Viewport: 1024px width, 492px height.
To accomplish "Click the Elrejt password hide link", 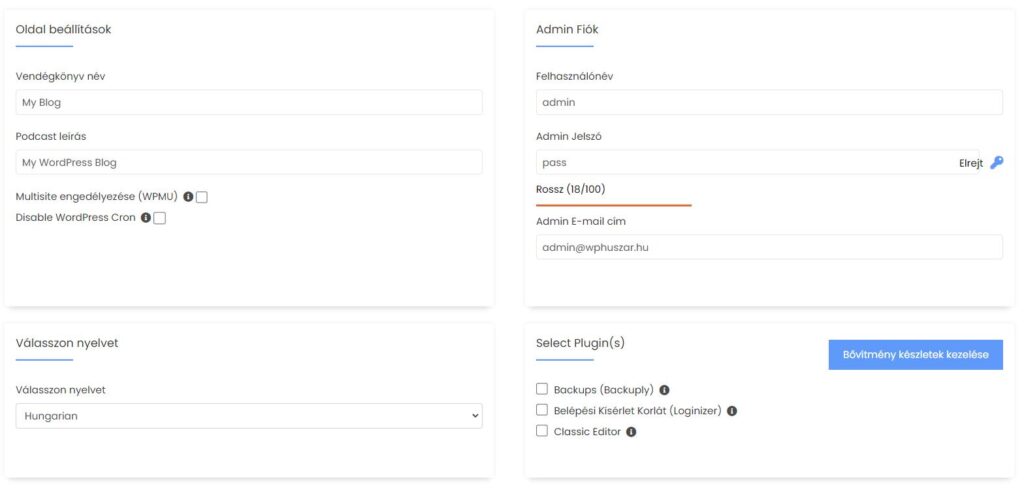I will pos(971,163).
